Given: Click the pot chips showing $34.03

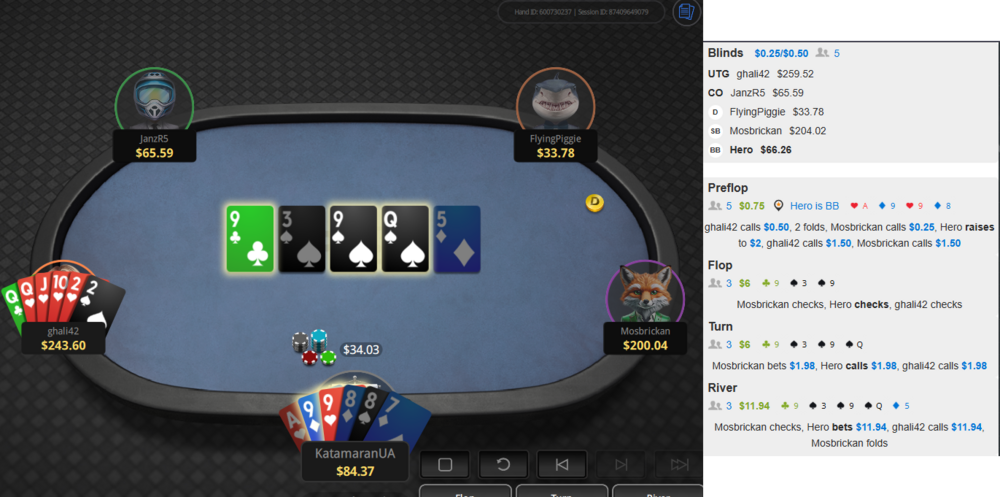Looking at the screenshot, I should (x=314, y=348).
